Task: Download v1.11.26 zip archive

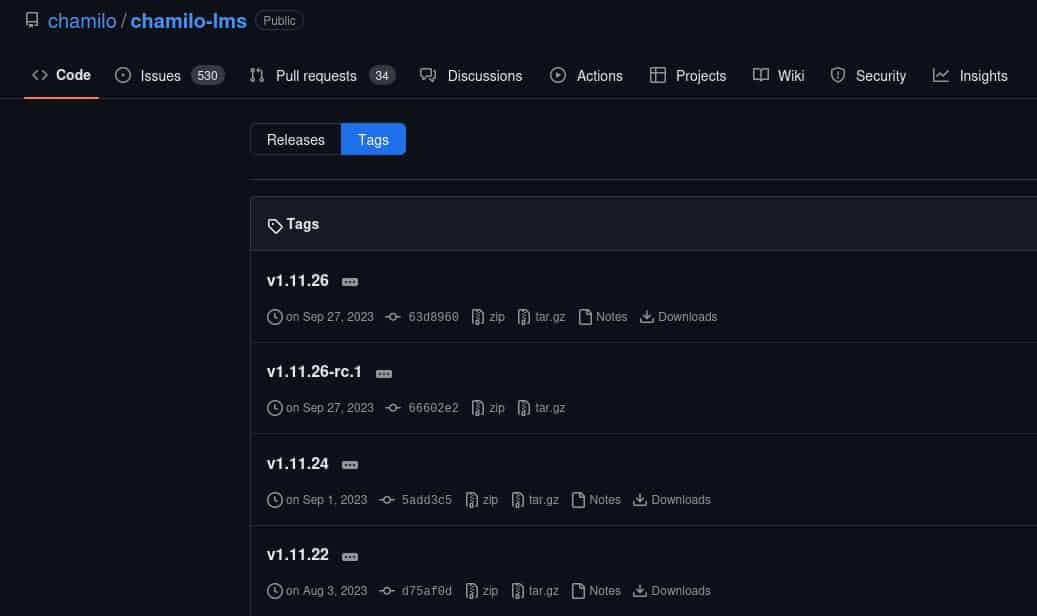Action: pos(488,317)
